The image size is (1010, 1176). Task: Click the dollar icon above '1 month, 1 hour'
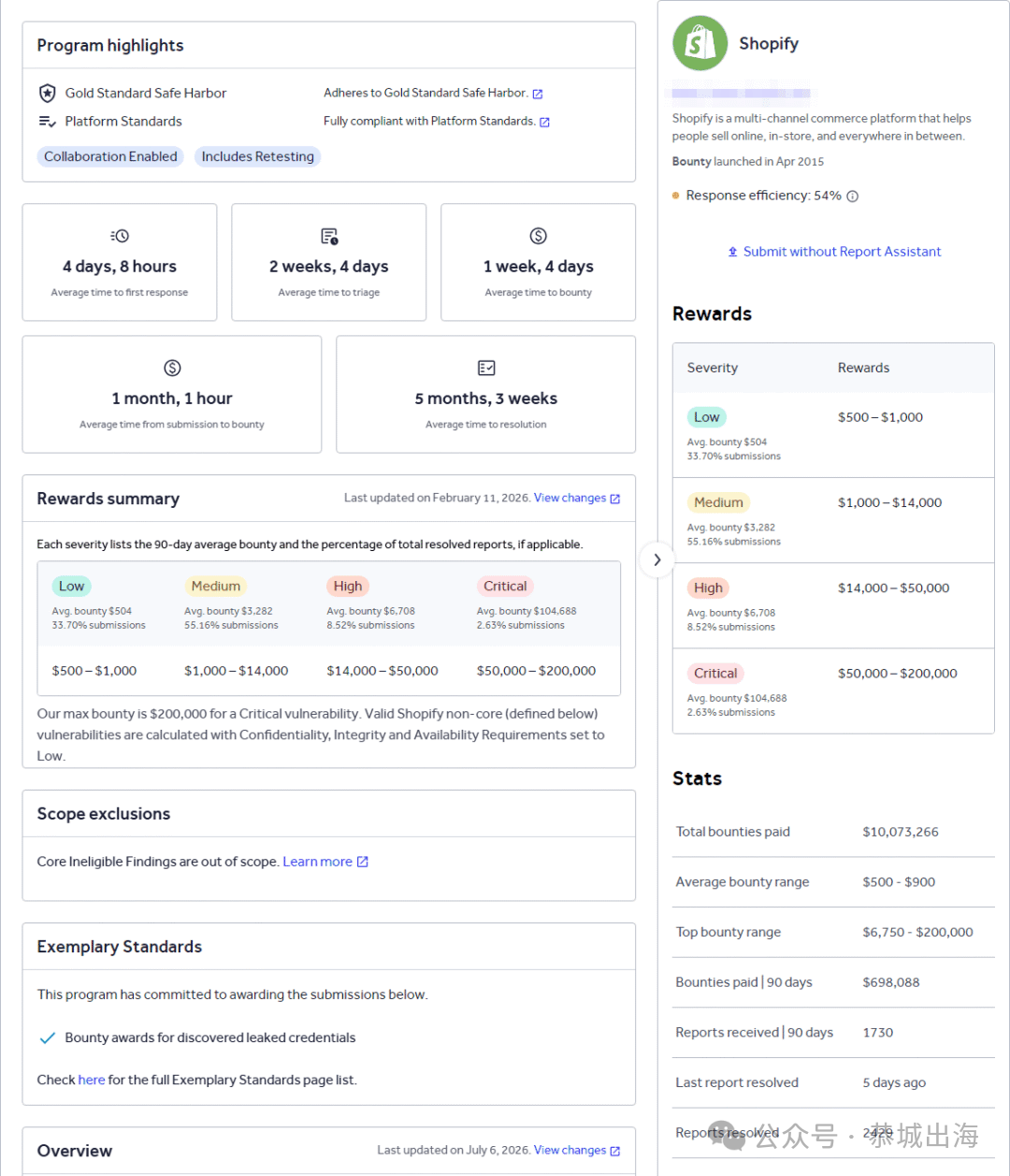pyautogui.click(x=172, y=368)
